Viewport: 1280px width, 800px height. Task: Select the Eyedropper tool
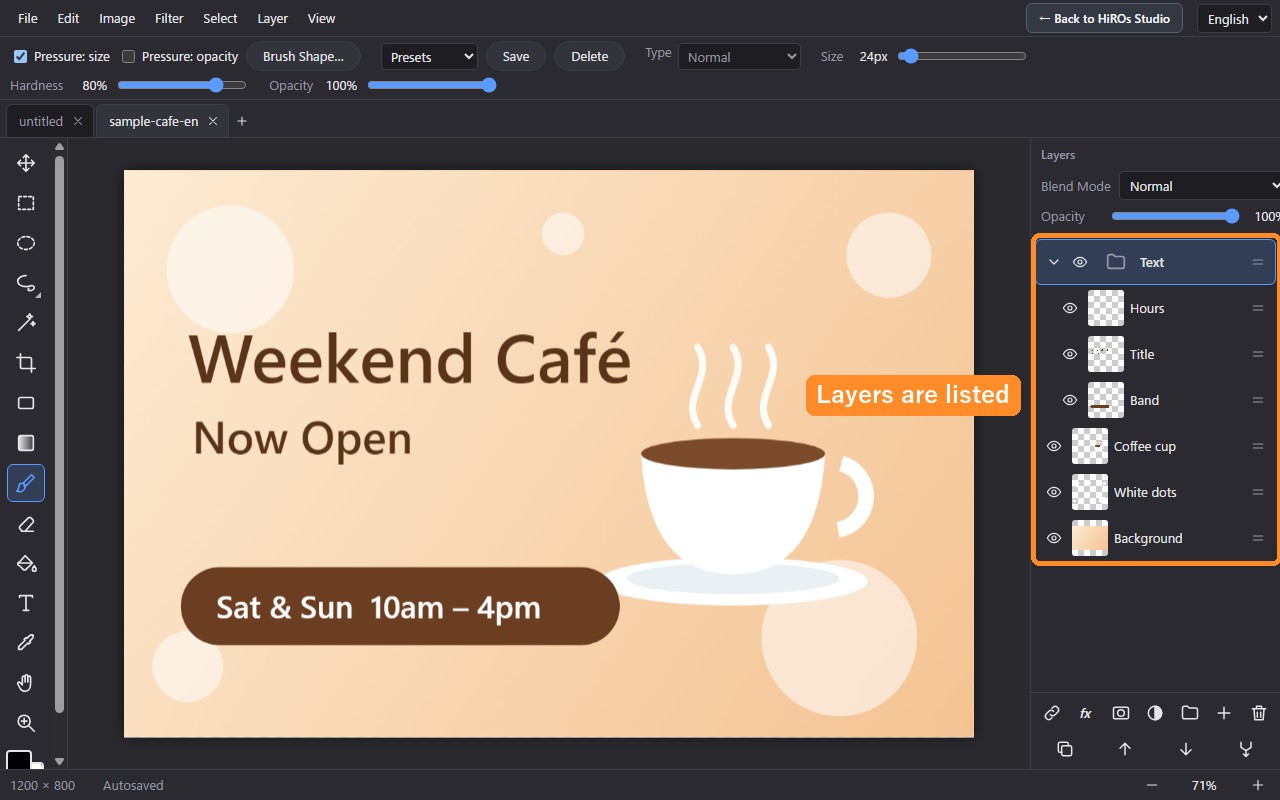(26, 643)
